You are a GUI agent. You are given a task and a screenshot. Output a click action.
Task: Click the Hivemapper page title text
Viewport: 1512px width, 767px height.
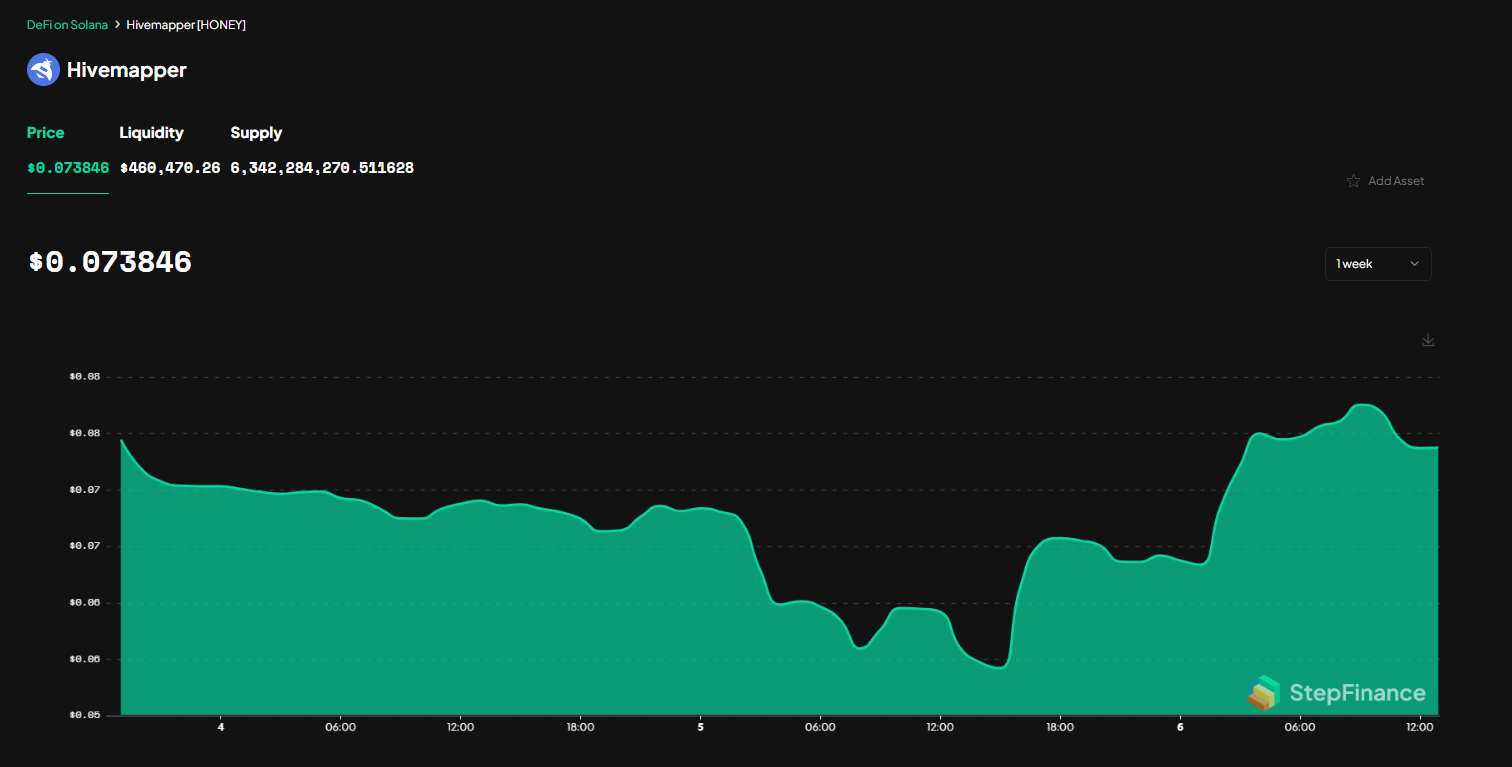pos(127,70)
